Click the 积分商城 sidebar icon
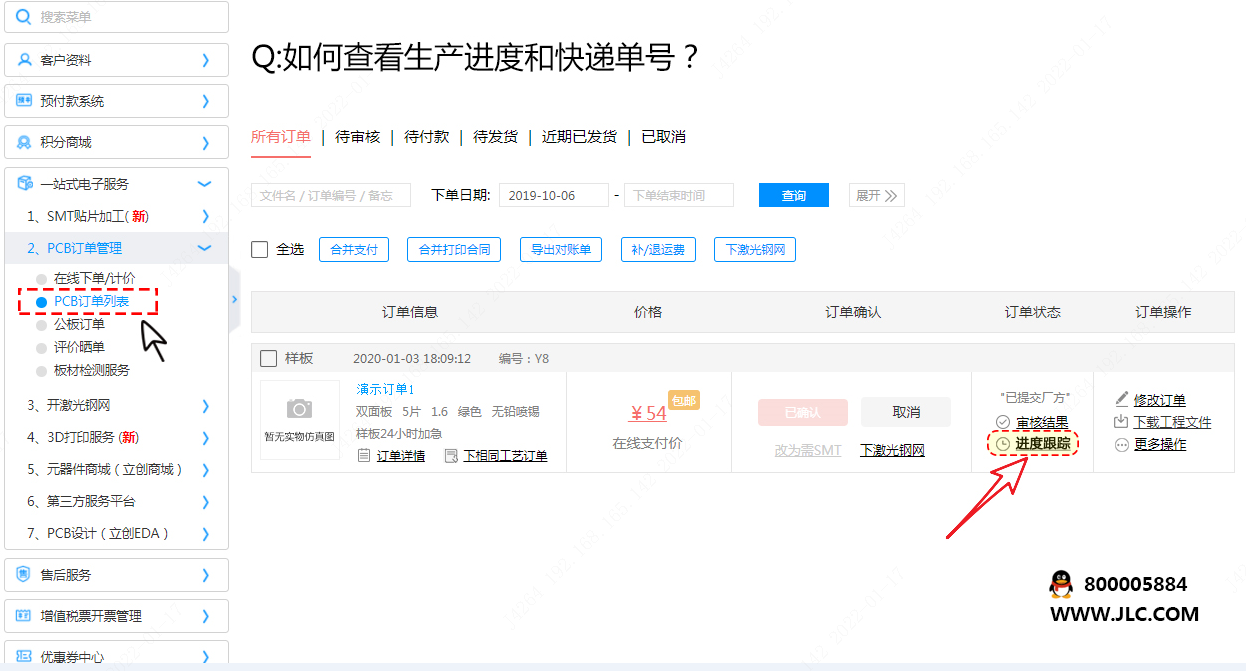1246x671 pixels. click(x=25, y=142)
